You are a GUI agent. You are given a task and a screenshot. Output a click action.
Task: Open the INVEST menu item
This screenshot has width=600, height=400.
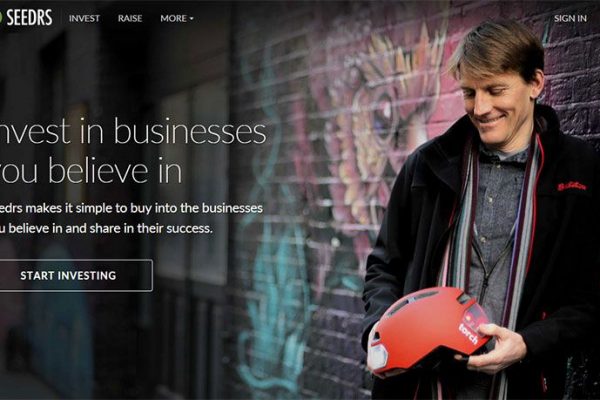click(84, 18)
